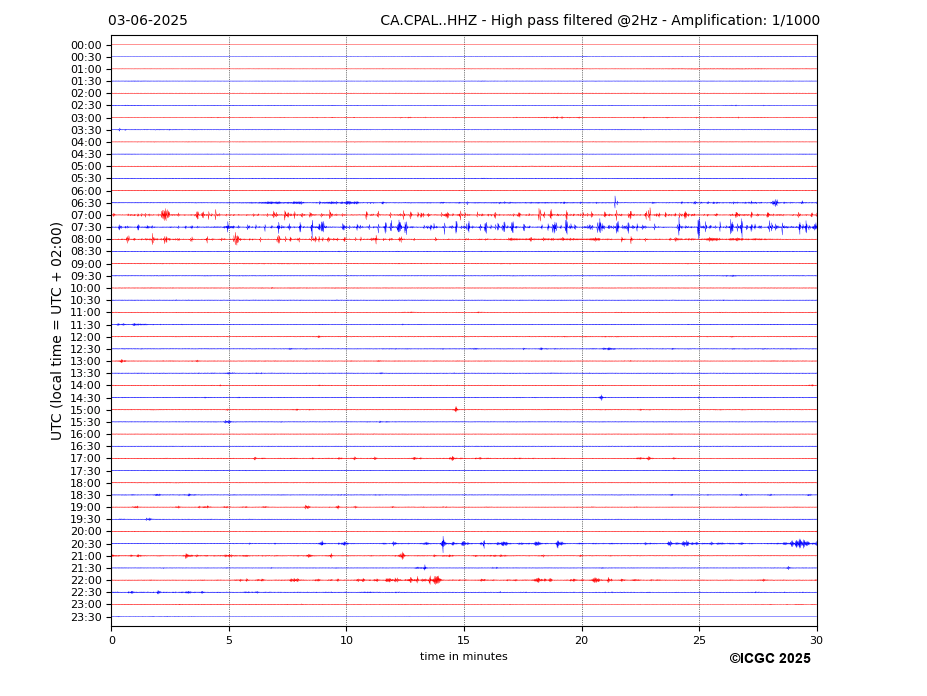Click the 19:00 row label
Viewport: 927px width, 696px height.
[x=86, y=507]
